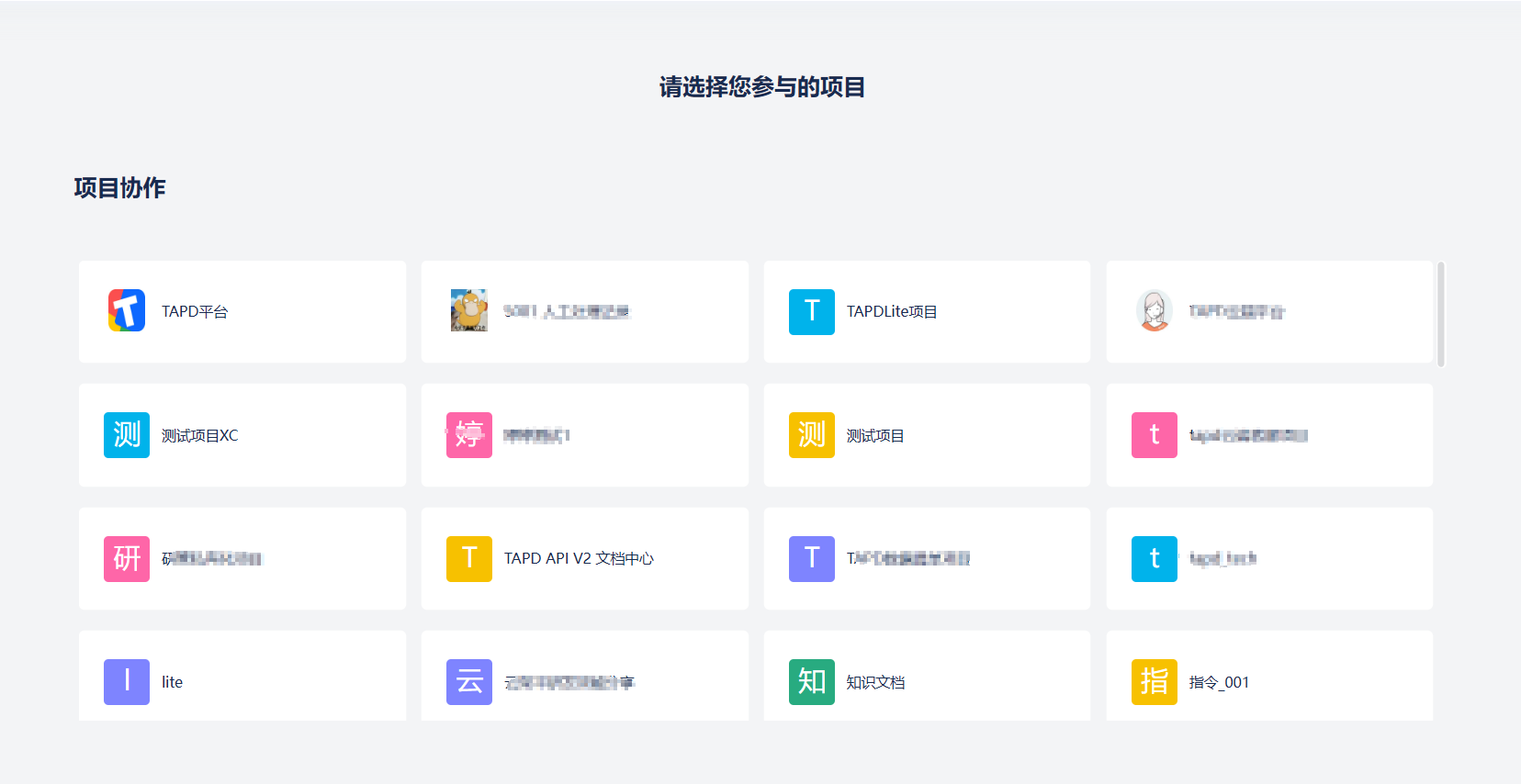Open the 指令_001 project name
This screenshot has height=784, width=1521.
pyautogui.click(x=1219, y=683)
